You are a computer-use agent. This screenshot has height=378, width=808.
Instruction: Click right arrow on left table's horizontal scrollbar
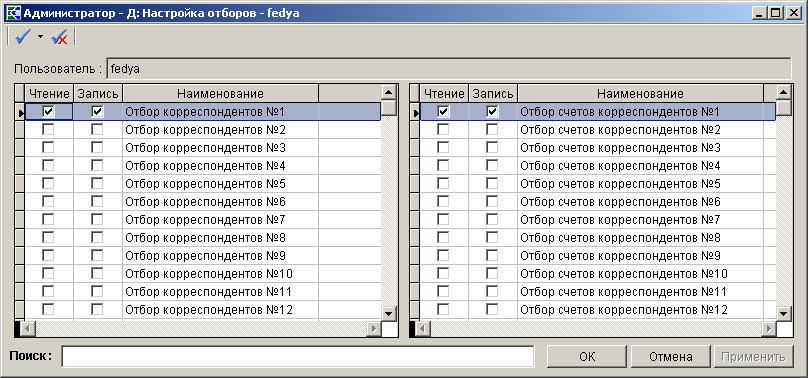coord(373,329)
